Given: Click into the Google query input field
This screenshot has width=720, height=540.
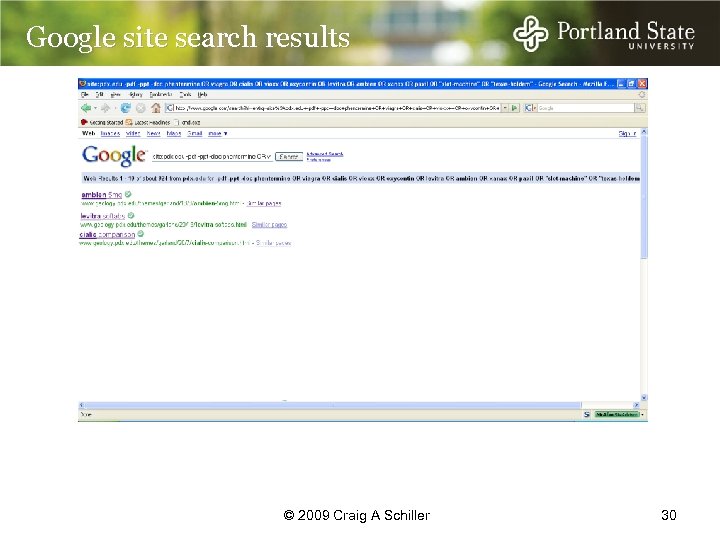Looking at the screenshot, I should (x=212, y=157).
